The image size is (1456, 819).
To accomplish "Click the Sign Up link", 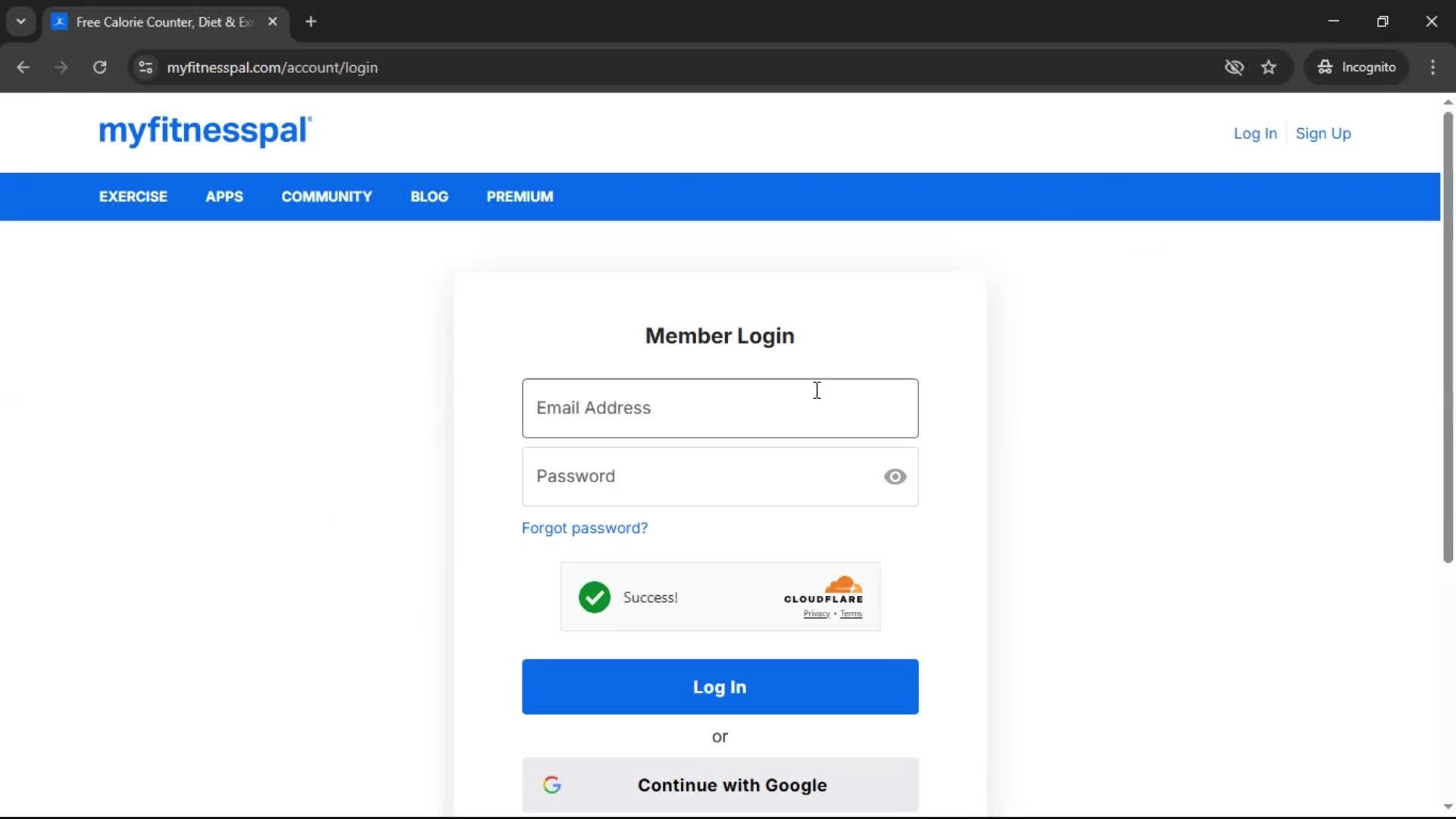I will [x=1323, y=133].
